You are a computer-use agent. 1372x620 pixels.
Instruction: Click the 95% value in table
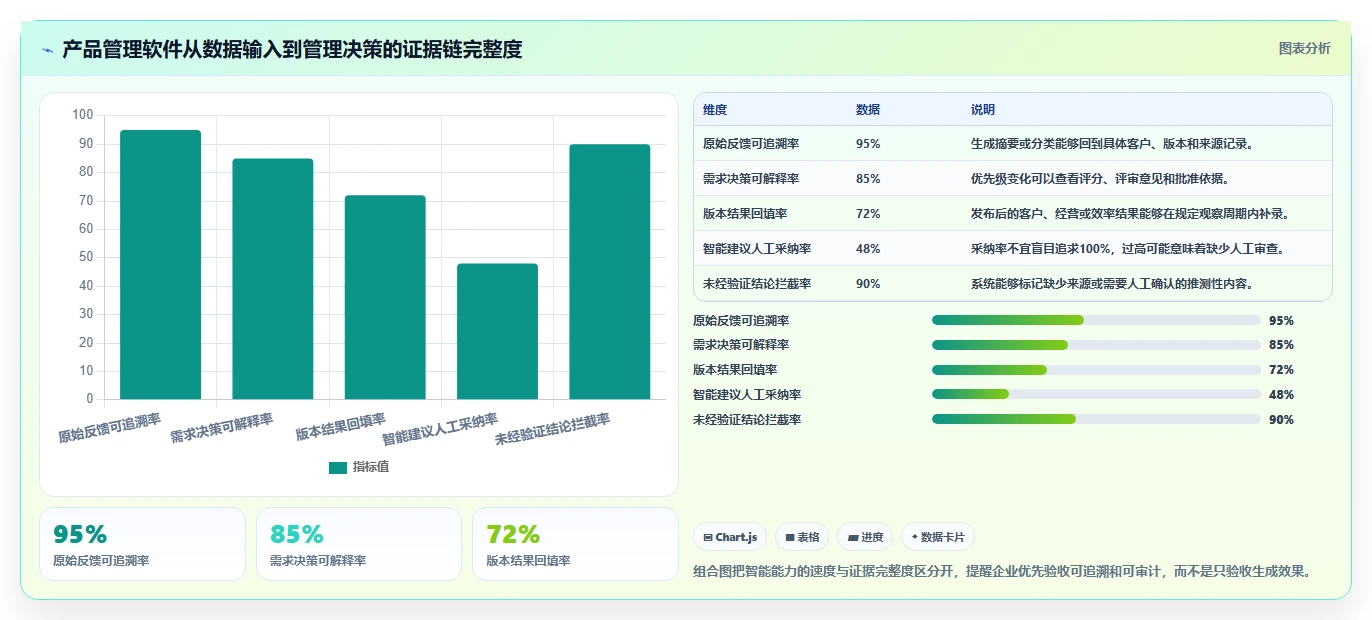pos(868,144)
